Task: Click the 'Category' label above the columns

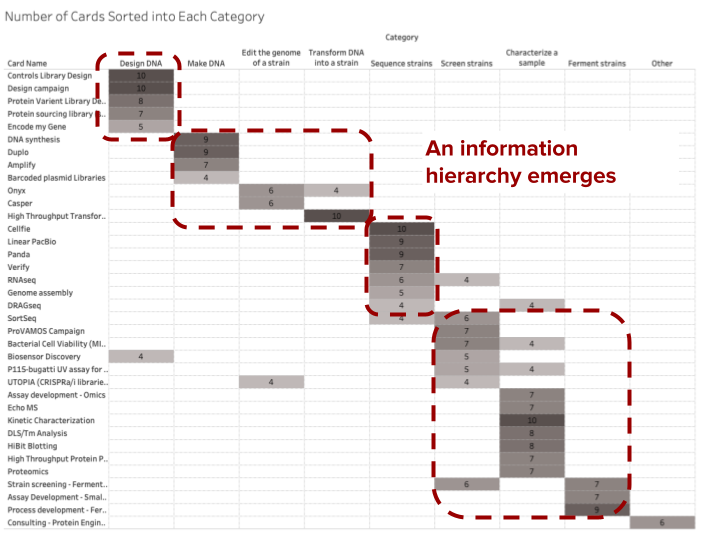Action: coord(401,38)
